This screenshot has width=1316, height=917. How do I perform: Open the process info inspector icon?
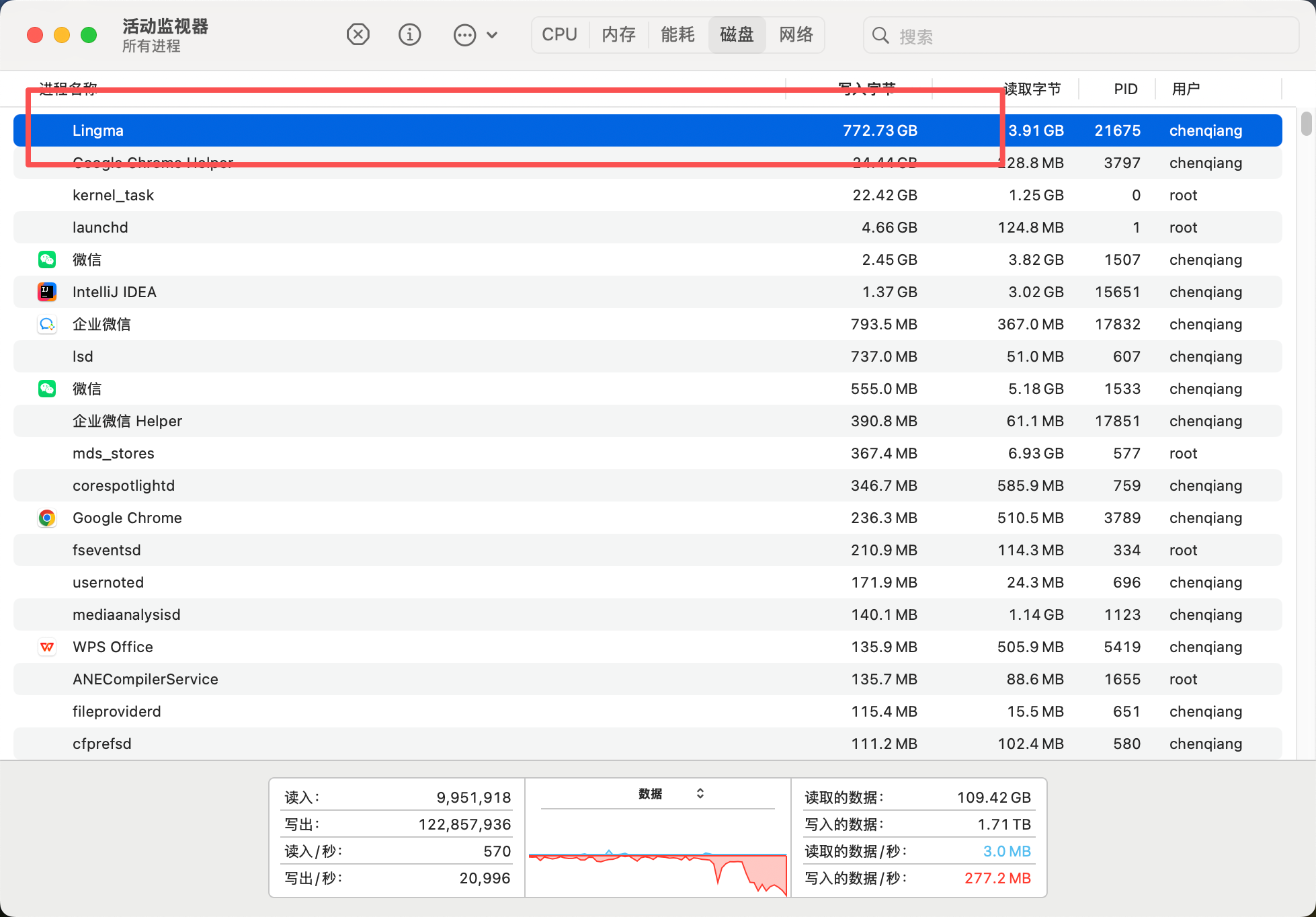pos(409,34)
